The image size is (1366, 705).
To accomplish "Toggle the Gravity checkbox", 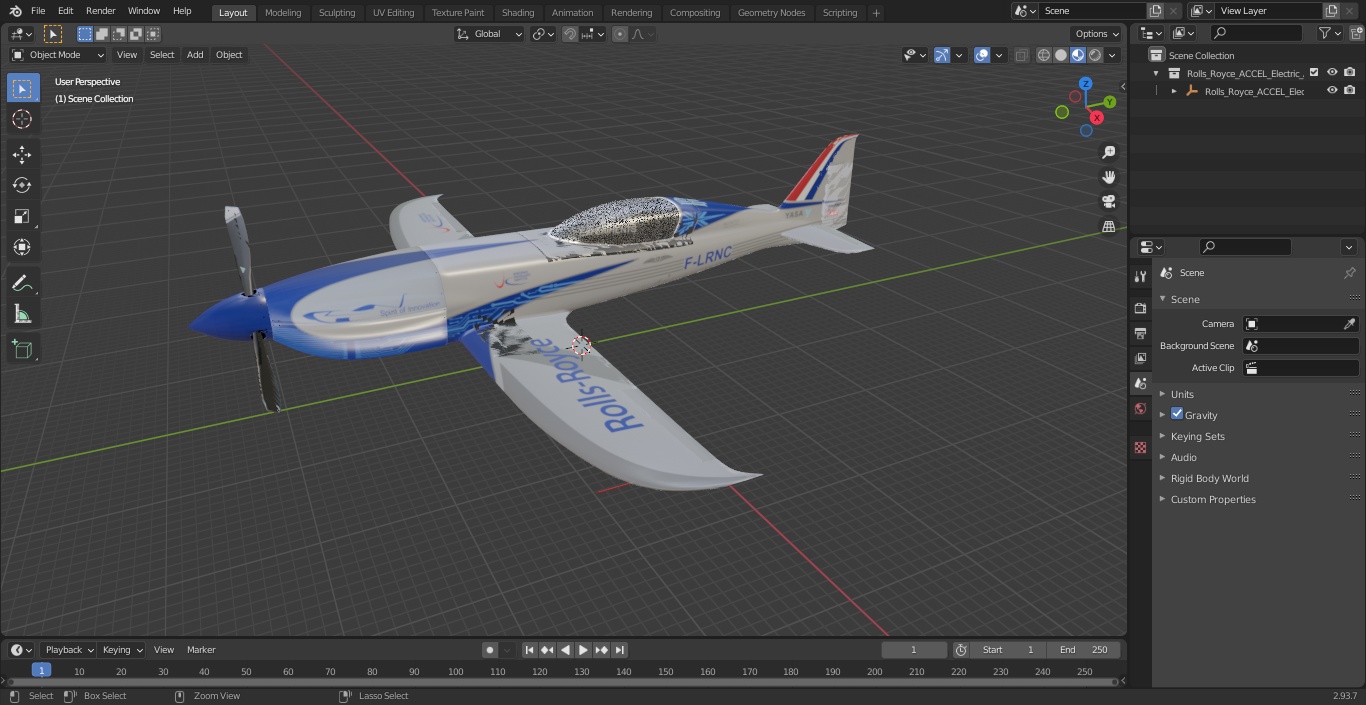I will pos(1177,414).
